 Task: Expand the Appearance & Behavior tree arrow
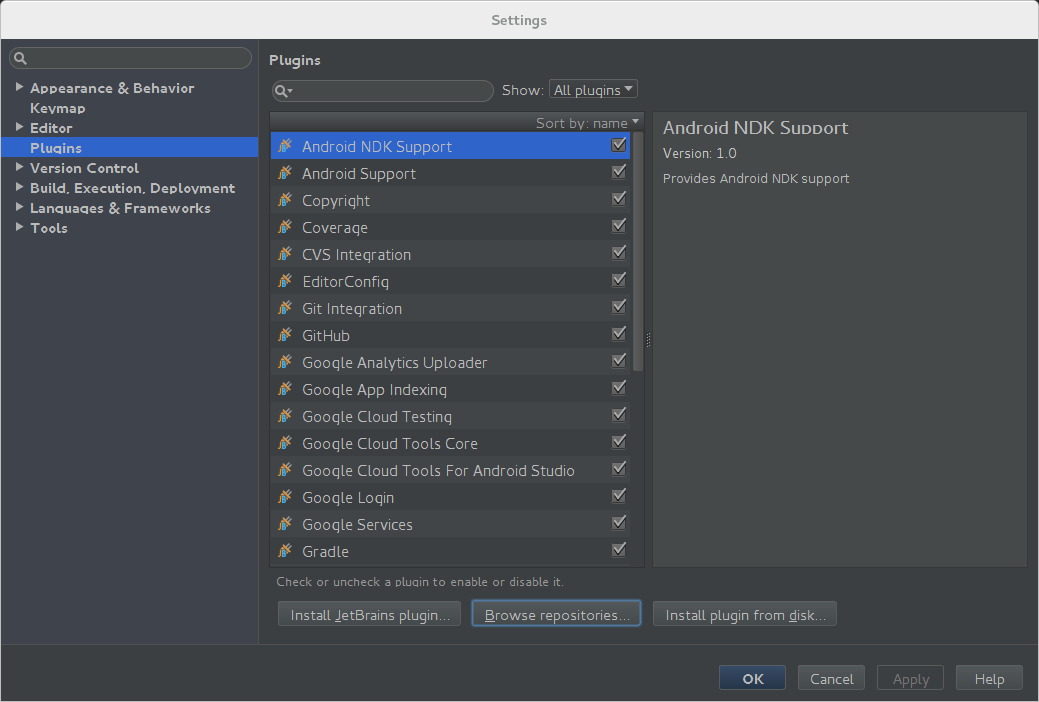(x=19, y=87)
